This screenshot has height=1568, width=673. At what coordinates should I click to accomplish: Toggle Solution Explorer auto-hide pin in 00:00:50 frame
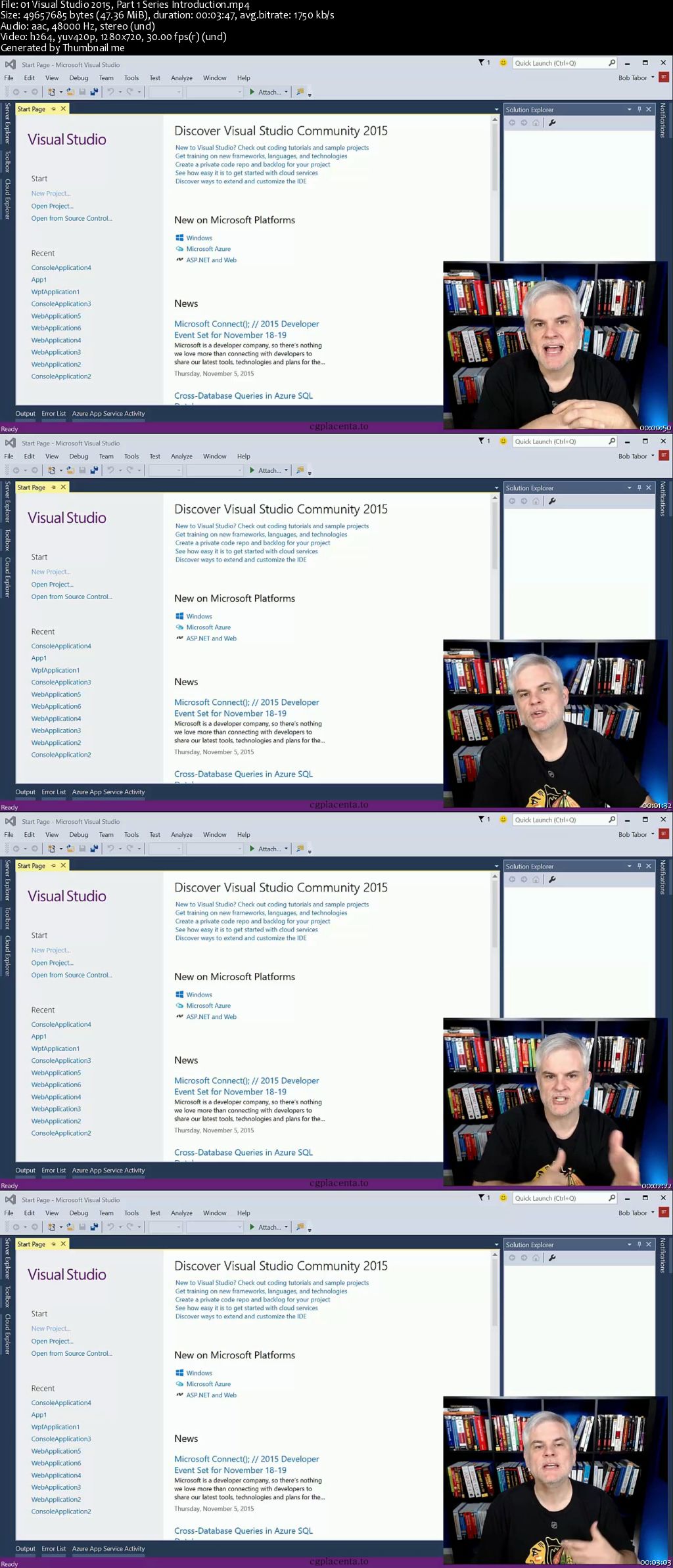(x=639, y=110)
